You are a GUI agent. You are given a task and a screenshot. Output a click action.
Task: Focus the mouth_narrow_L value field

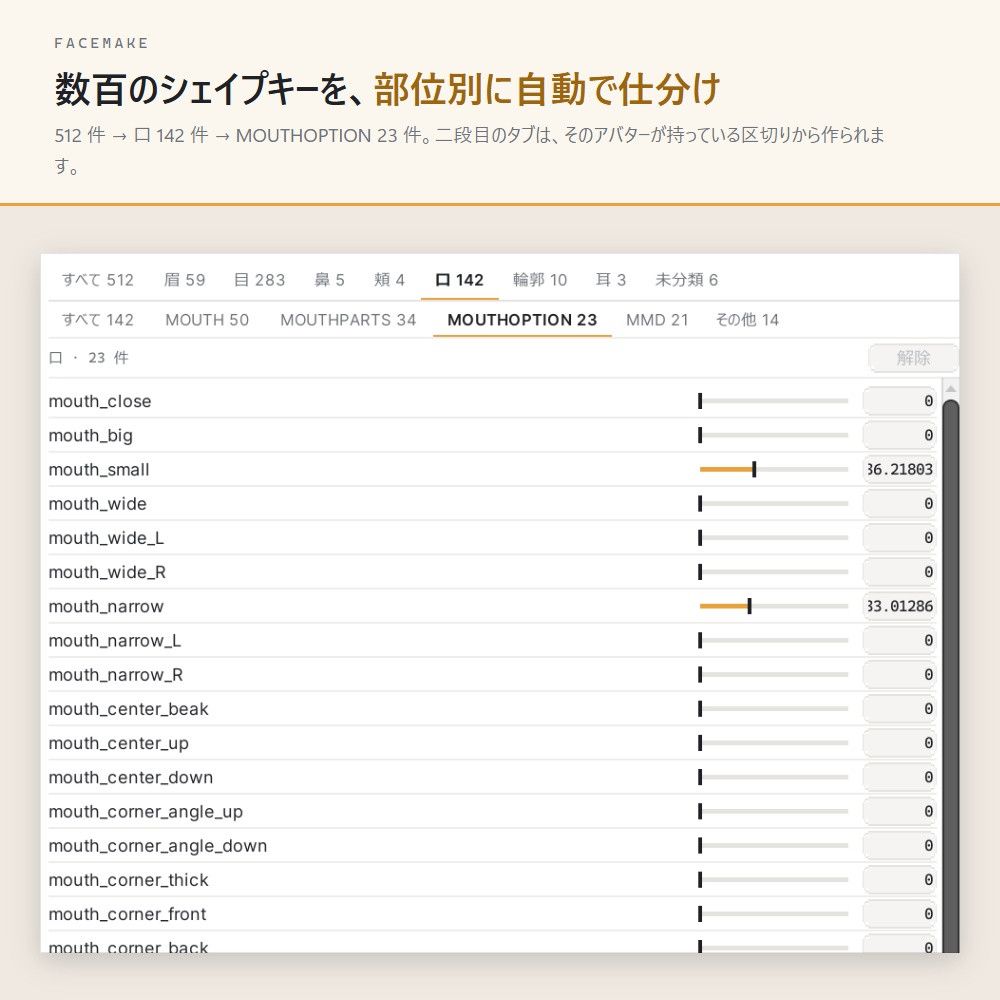click(899, 640)
